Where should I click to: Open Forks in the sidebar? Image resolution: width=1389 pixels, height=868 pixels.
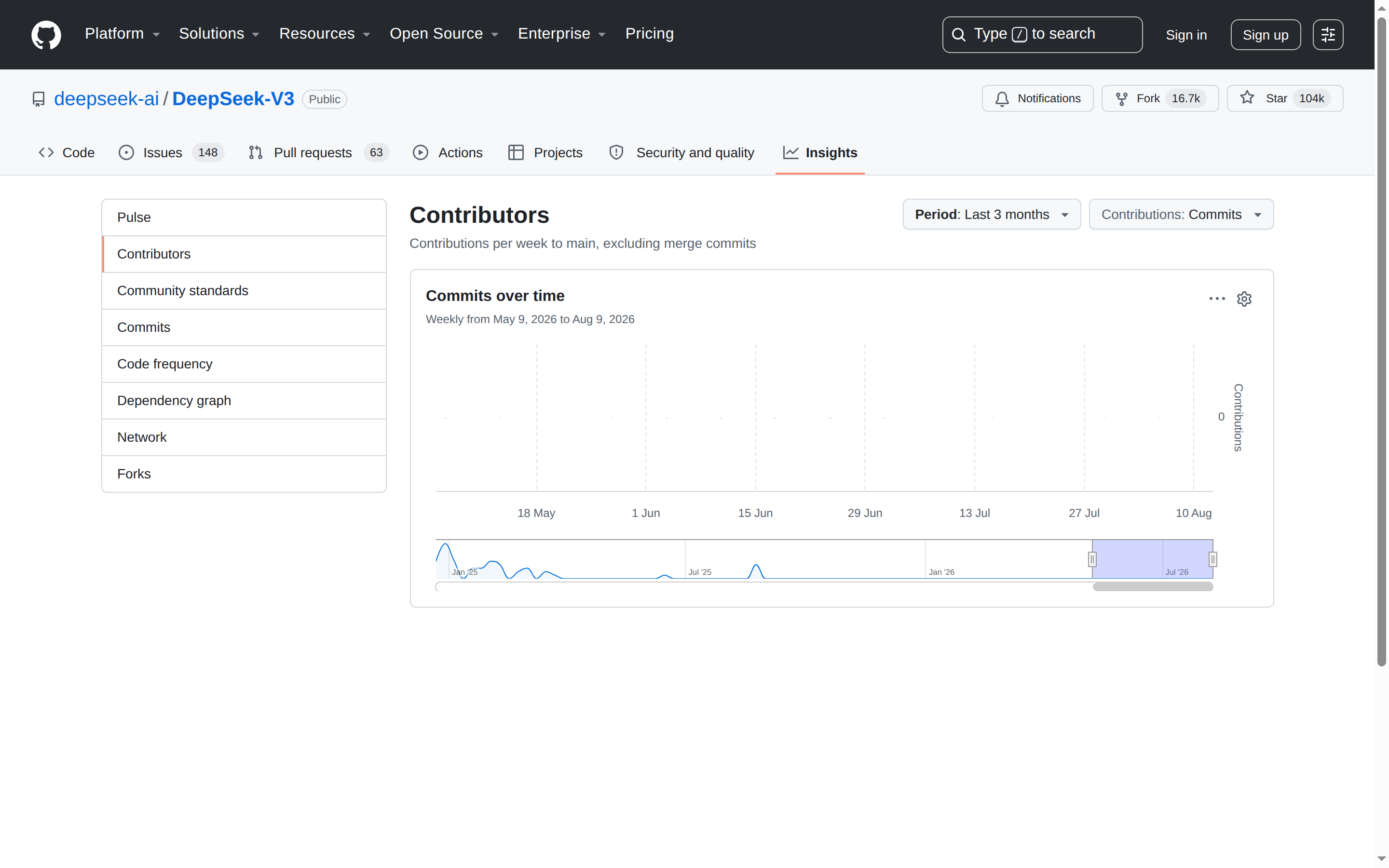[244, 474]
